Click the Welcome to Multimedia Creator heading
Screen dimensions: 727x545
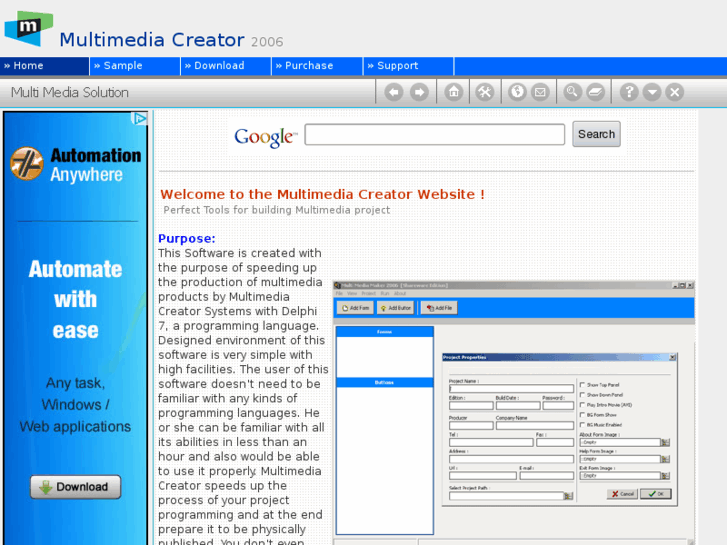pos(323,194)
